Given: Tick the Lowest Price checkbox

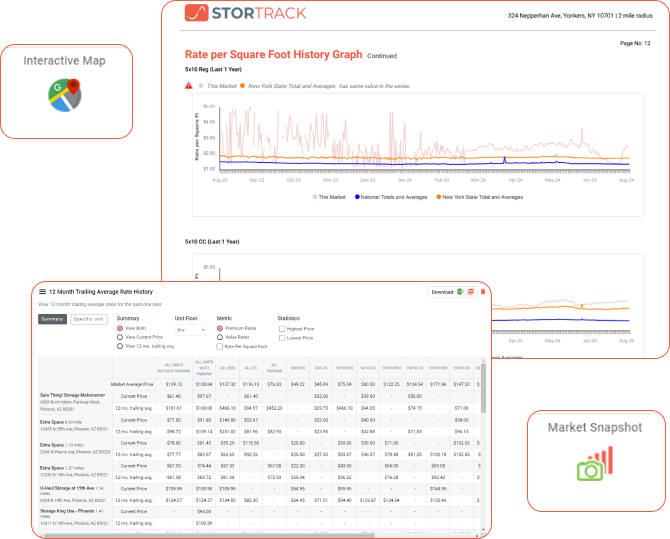Looking at the screenshot, I should (281, 338).
